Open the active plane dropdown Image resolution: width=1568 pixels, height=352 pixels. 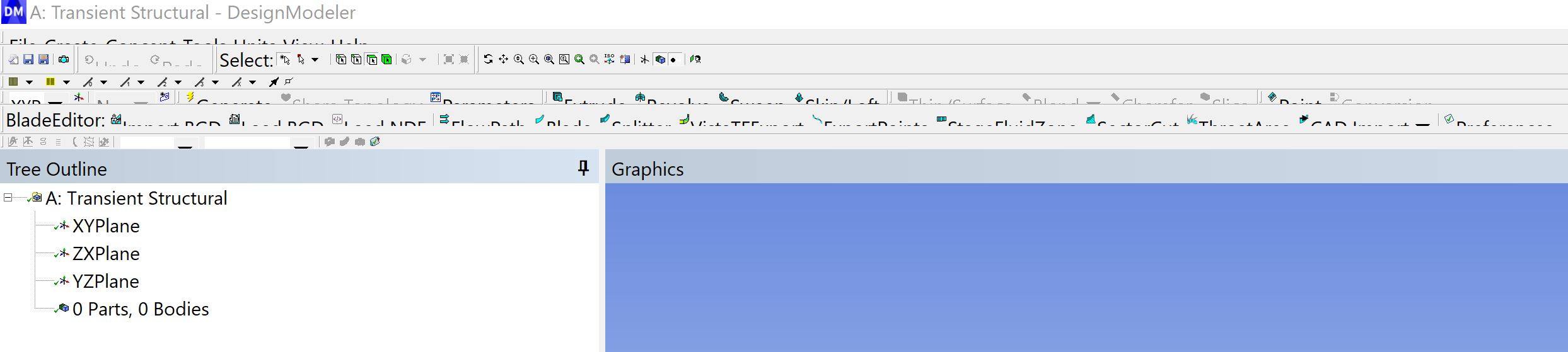pos(55,103)
